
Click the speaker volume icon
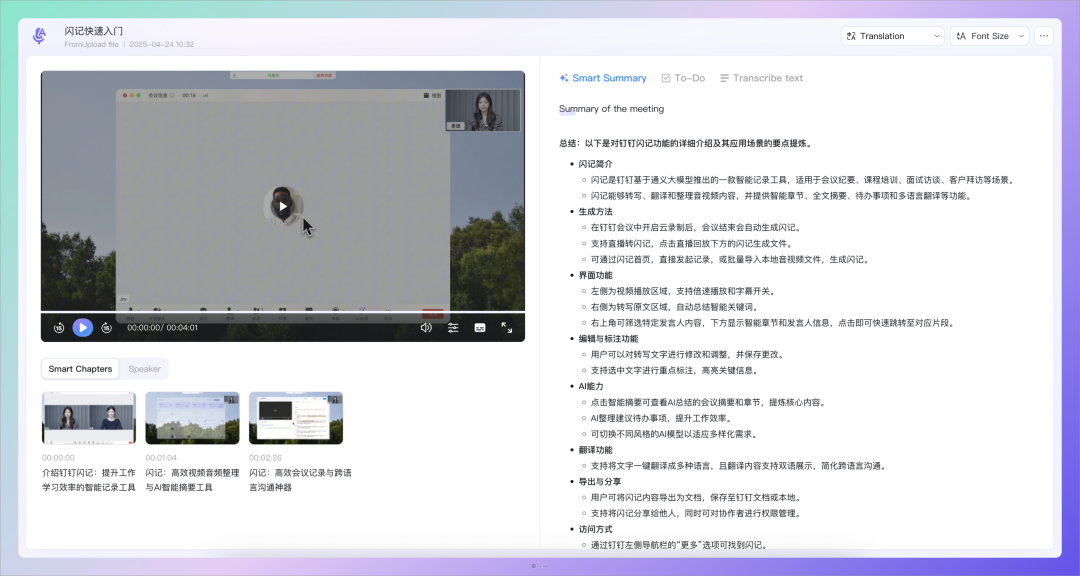[426, 327]
